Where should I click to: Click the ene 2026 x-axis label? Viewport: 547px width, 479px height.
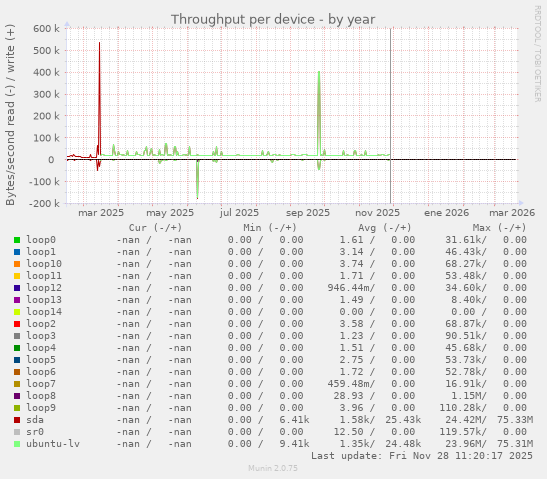point(446,213)
